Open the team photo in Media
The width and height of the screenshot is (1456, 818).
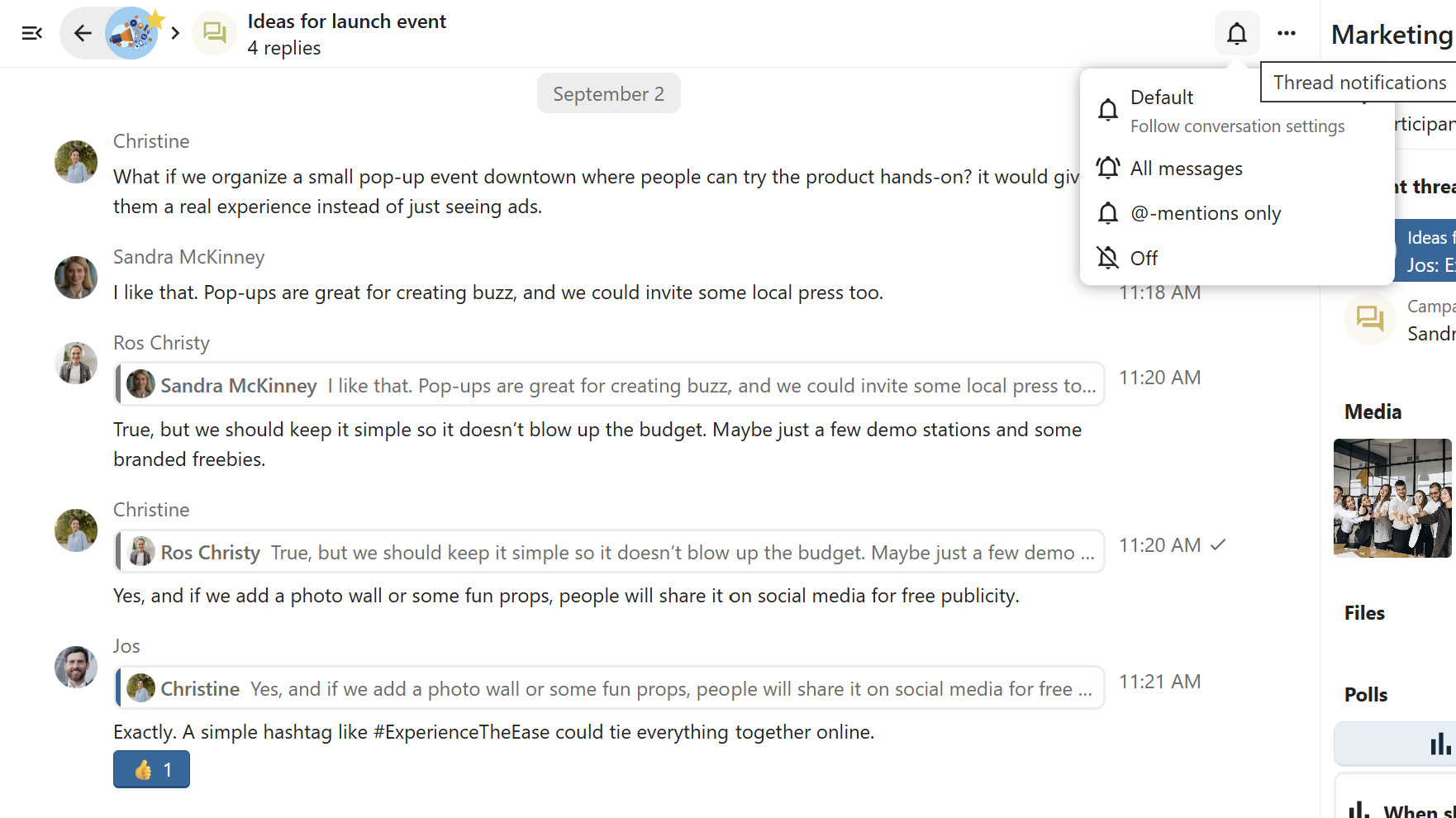(1393, 498)
